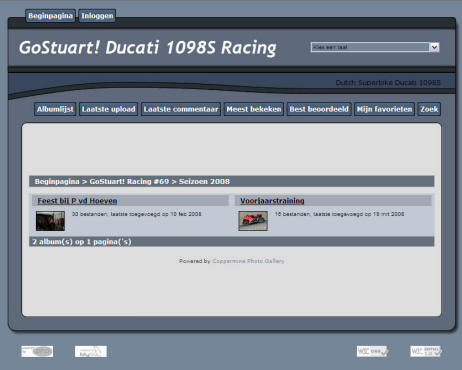
Task: Expand the language selection dropdown arrow
Action: (x=434, y=47)
